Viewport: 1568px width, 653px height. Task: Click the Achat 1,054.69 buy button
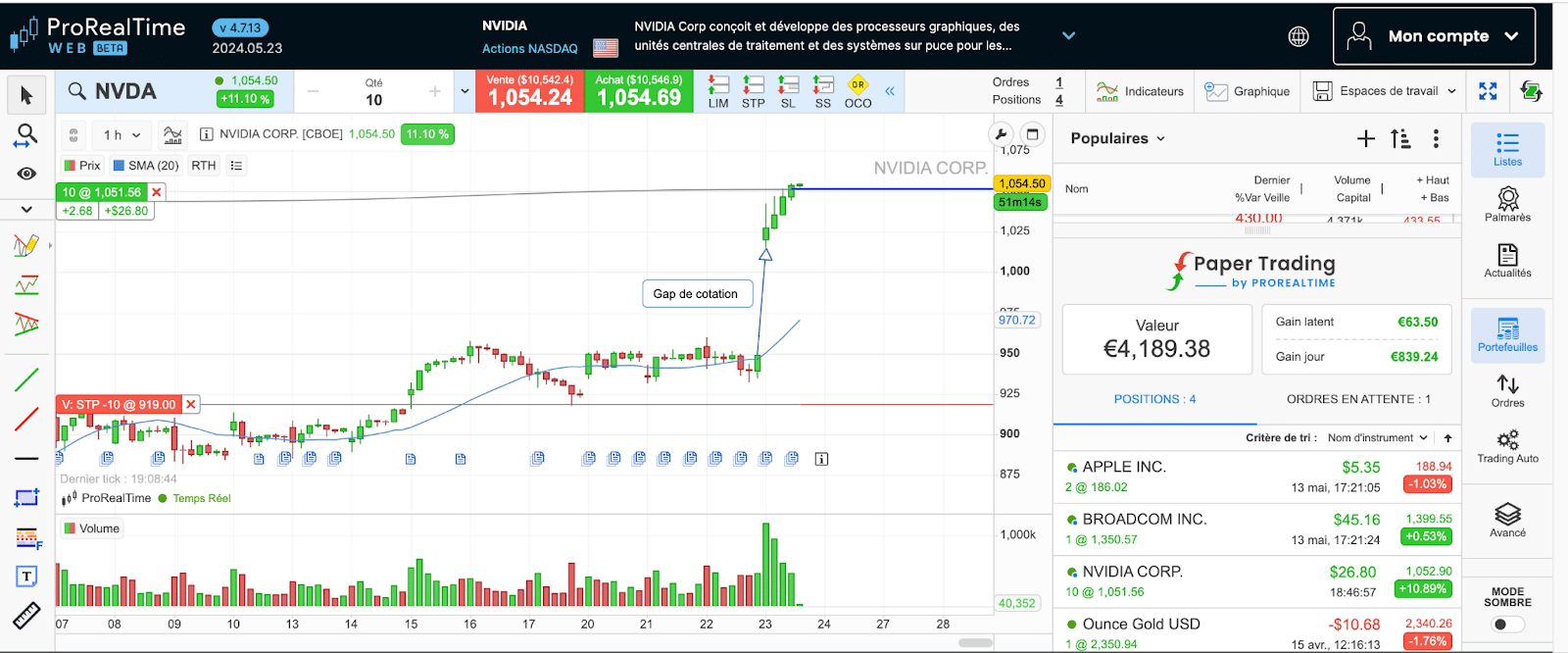(x=639, y=91)
